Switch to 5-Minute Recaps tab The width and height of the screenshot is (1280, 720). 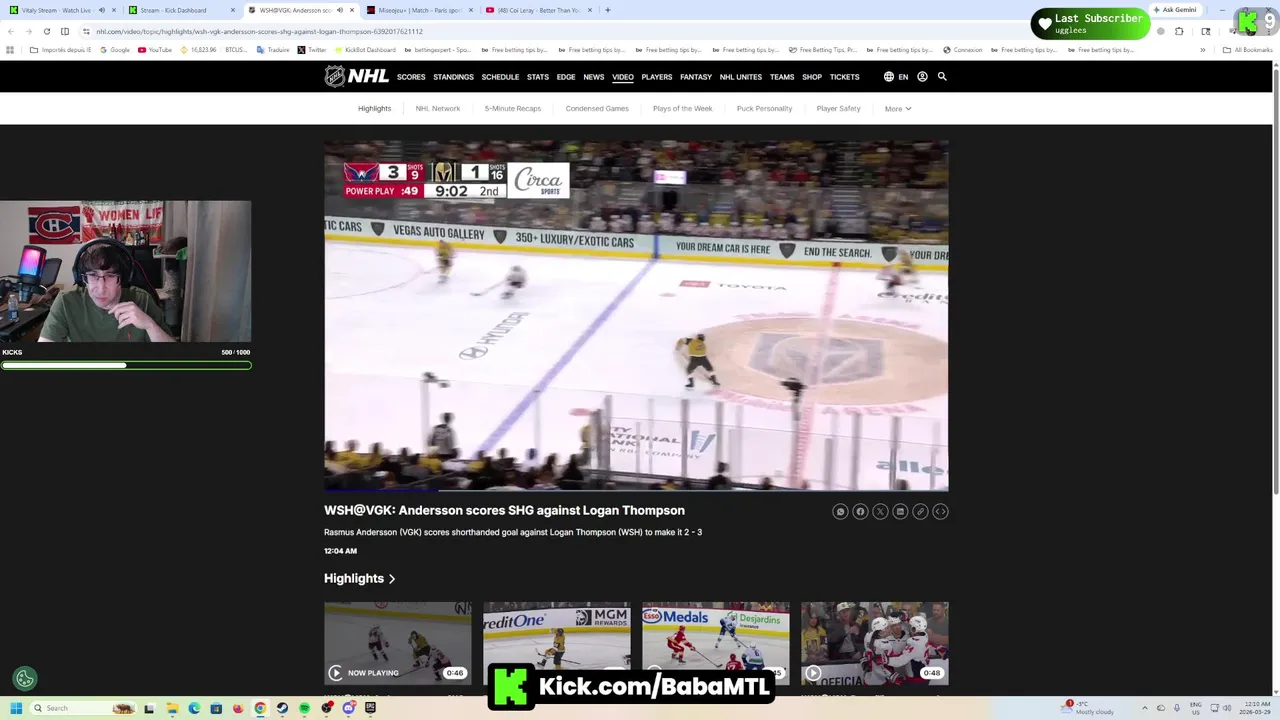pyautogui.click(x=513, y=108)
